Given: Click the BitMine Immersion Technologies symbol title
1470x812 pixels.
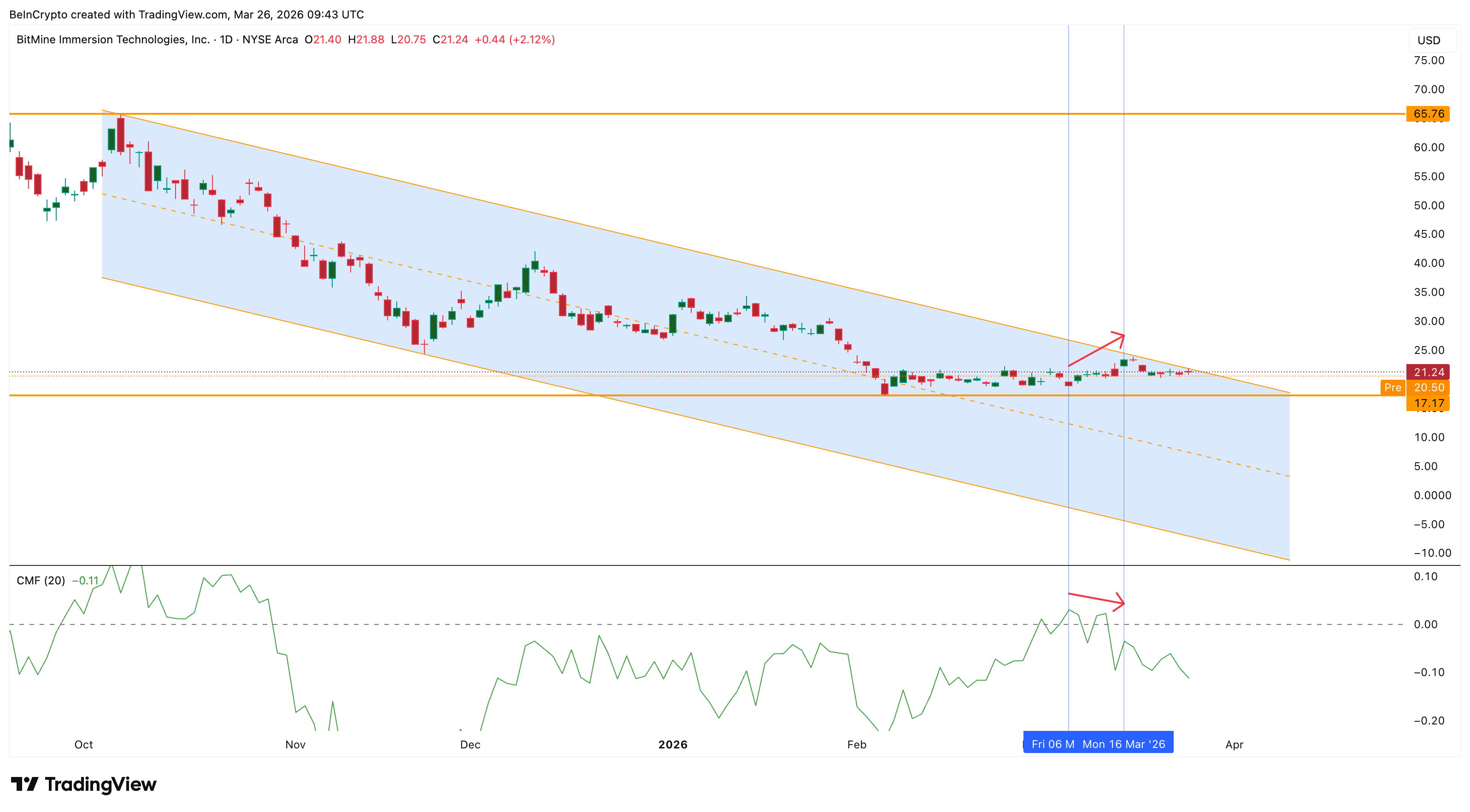Looking at the screenshot, I should 113,39.
